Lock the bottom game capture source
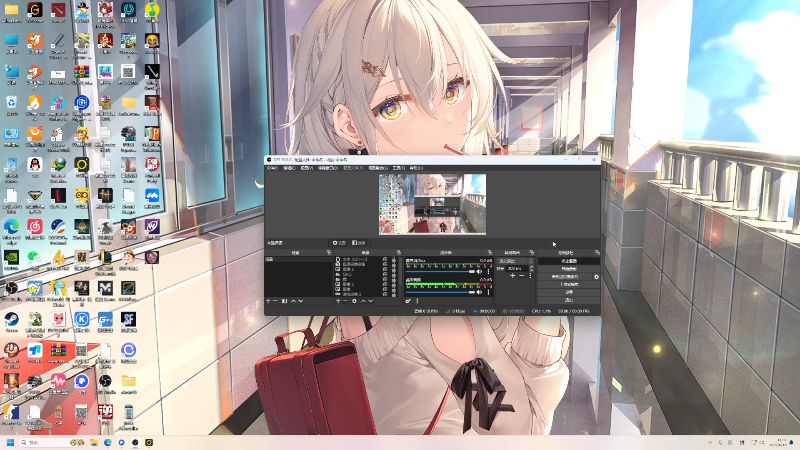The image size is (800, 450). [x=394, y=294]
